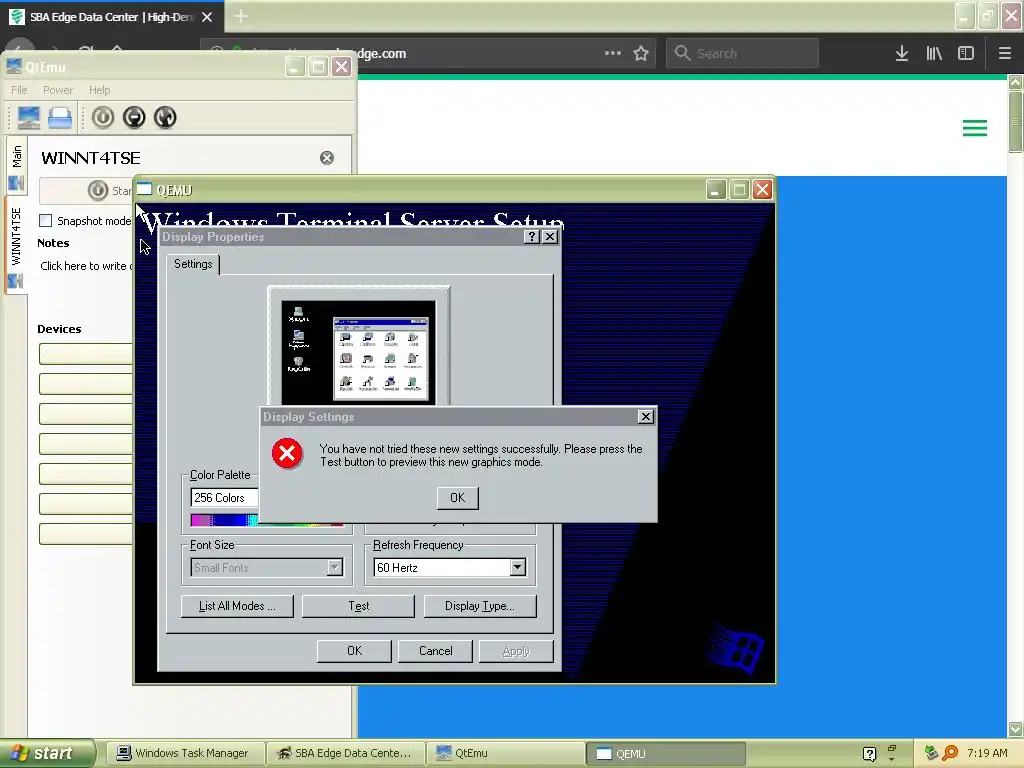Click the system tray clock
The image size is (1024, 768).
[x=987, y=753]
